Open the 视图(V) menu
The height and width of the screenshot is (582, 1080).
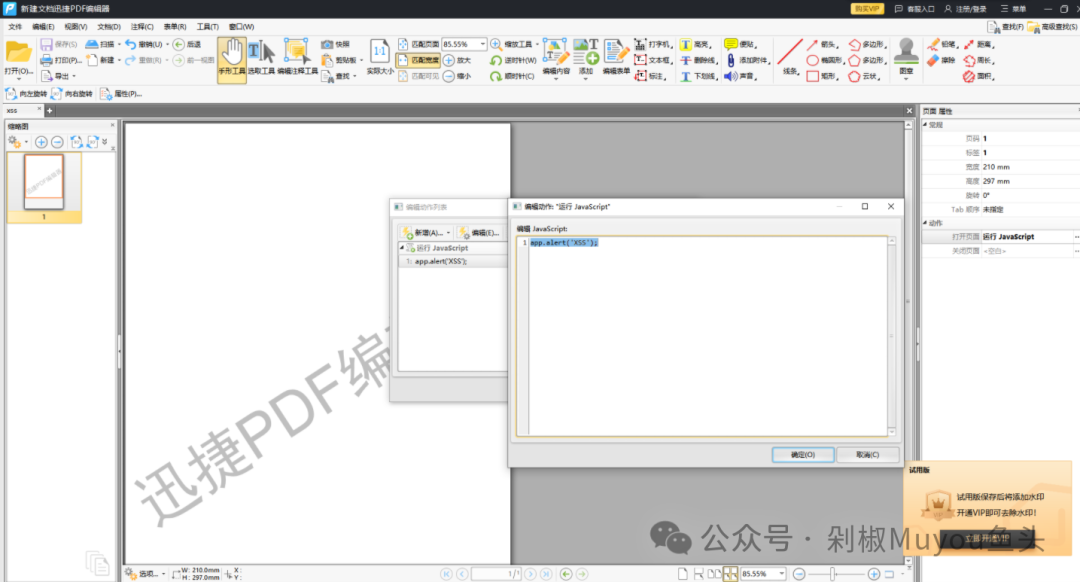click(x=76, y=27)
